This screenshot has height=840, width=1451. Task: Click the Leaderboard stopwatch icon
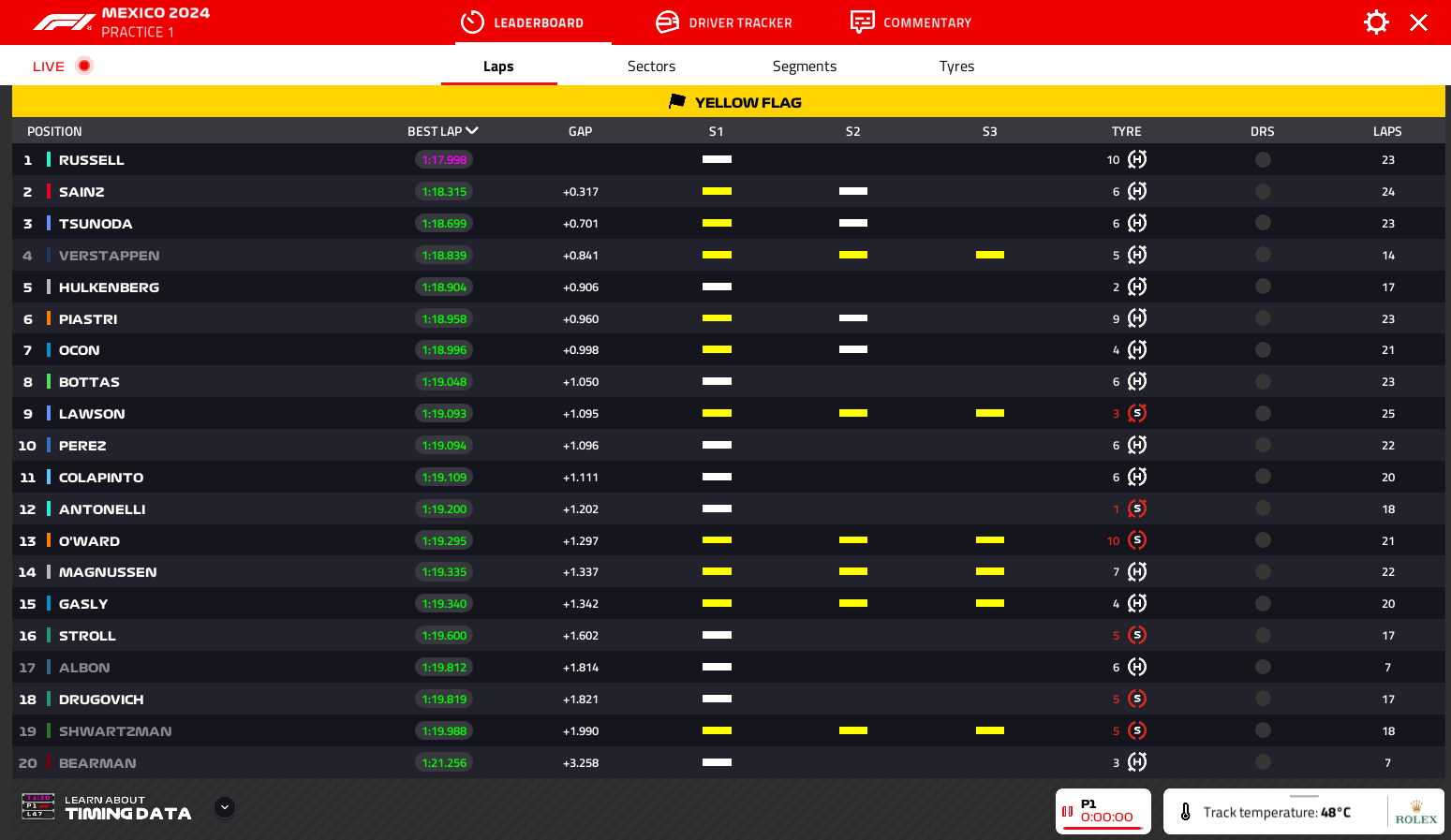473,22
